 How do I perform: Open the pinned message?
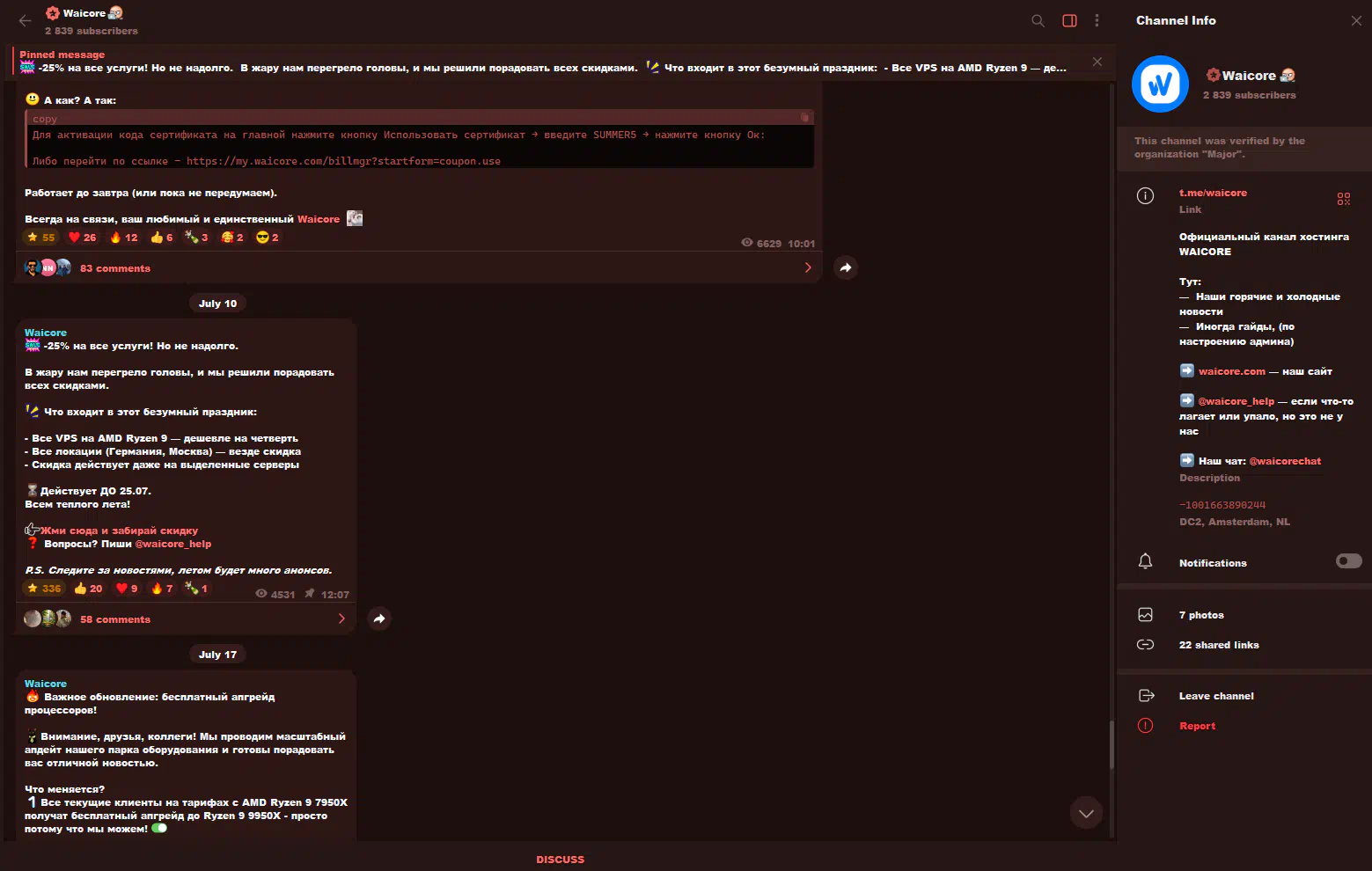pos(543,62)
